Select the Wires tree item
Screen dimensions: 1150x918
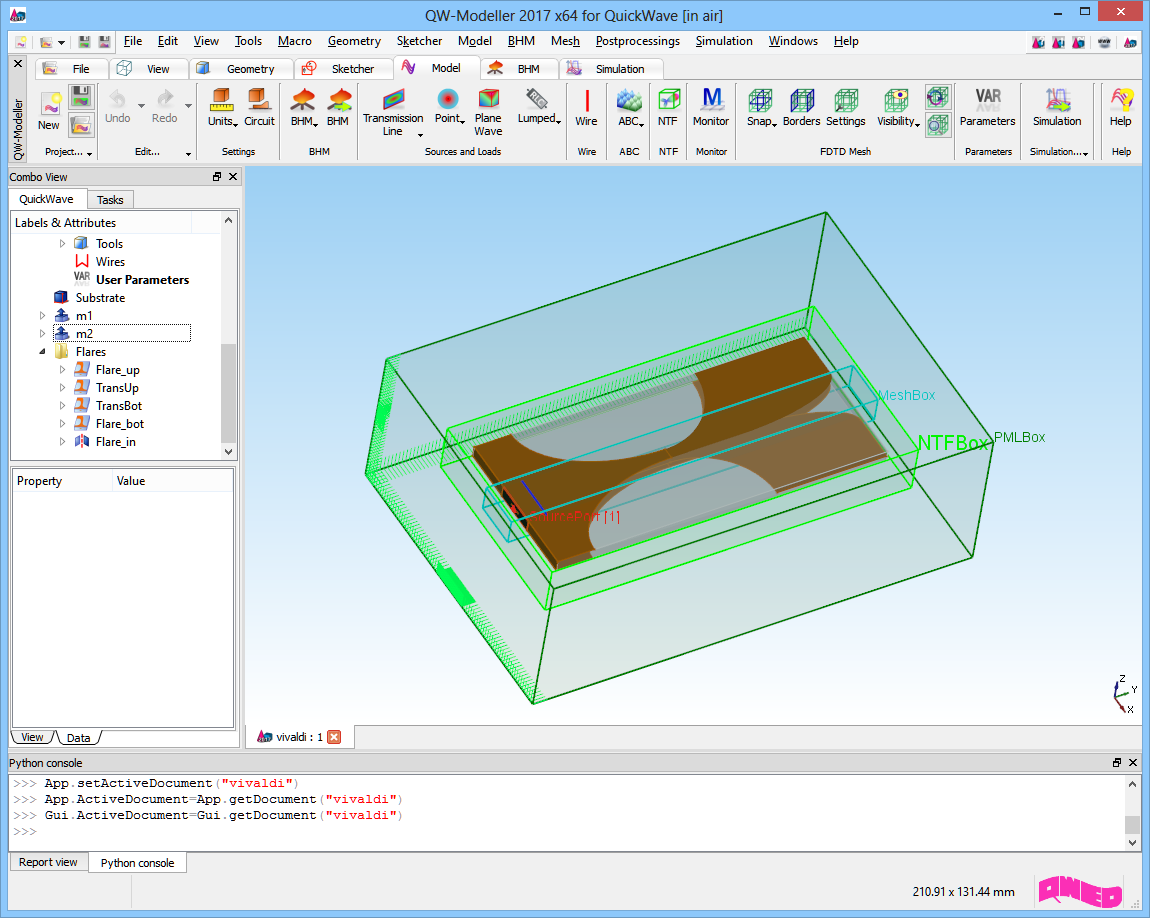110,262
